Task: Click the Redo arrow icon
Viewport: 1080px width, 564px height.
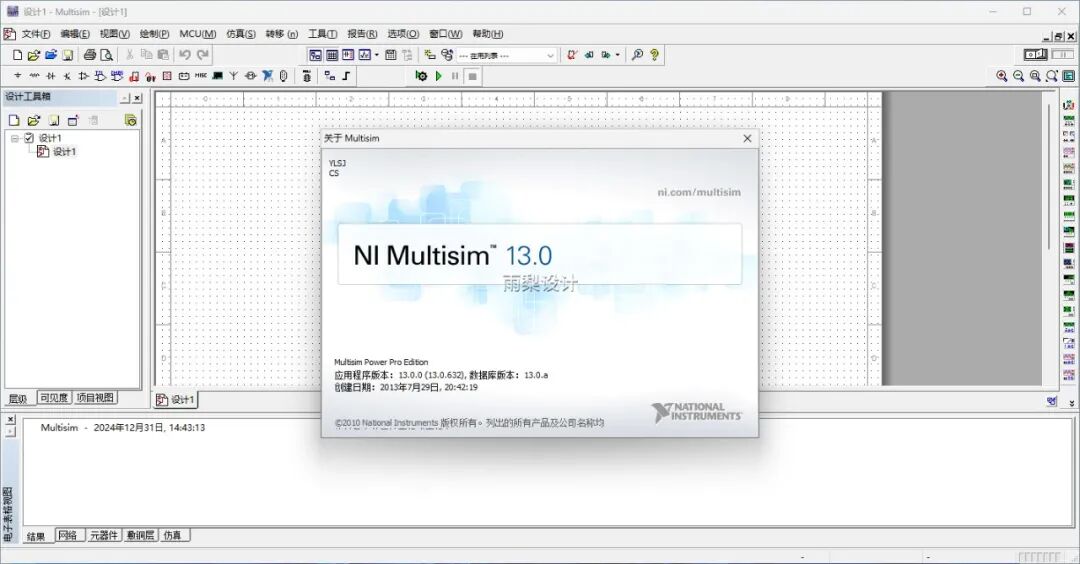Action: pos(202,55)
